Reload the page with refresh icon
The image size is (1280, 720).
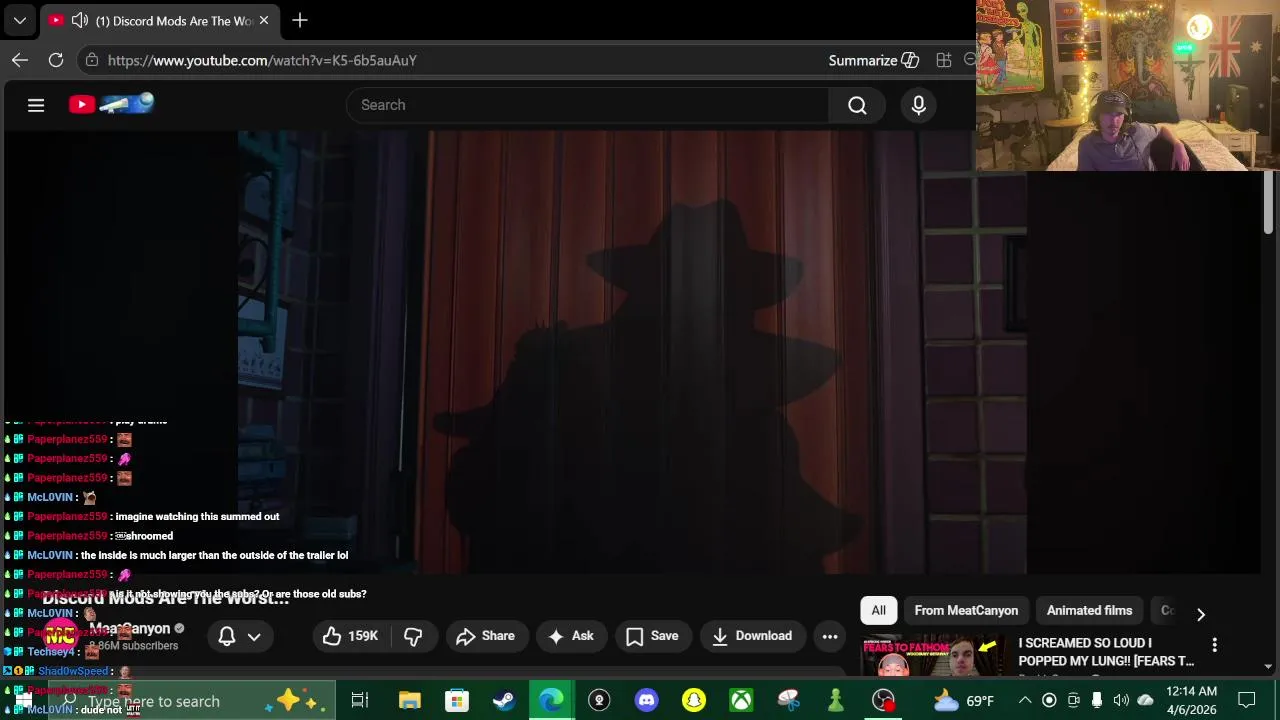pyautogui.click(x=56, y=60)
